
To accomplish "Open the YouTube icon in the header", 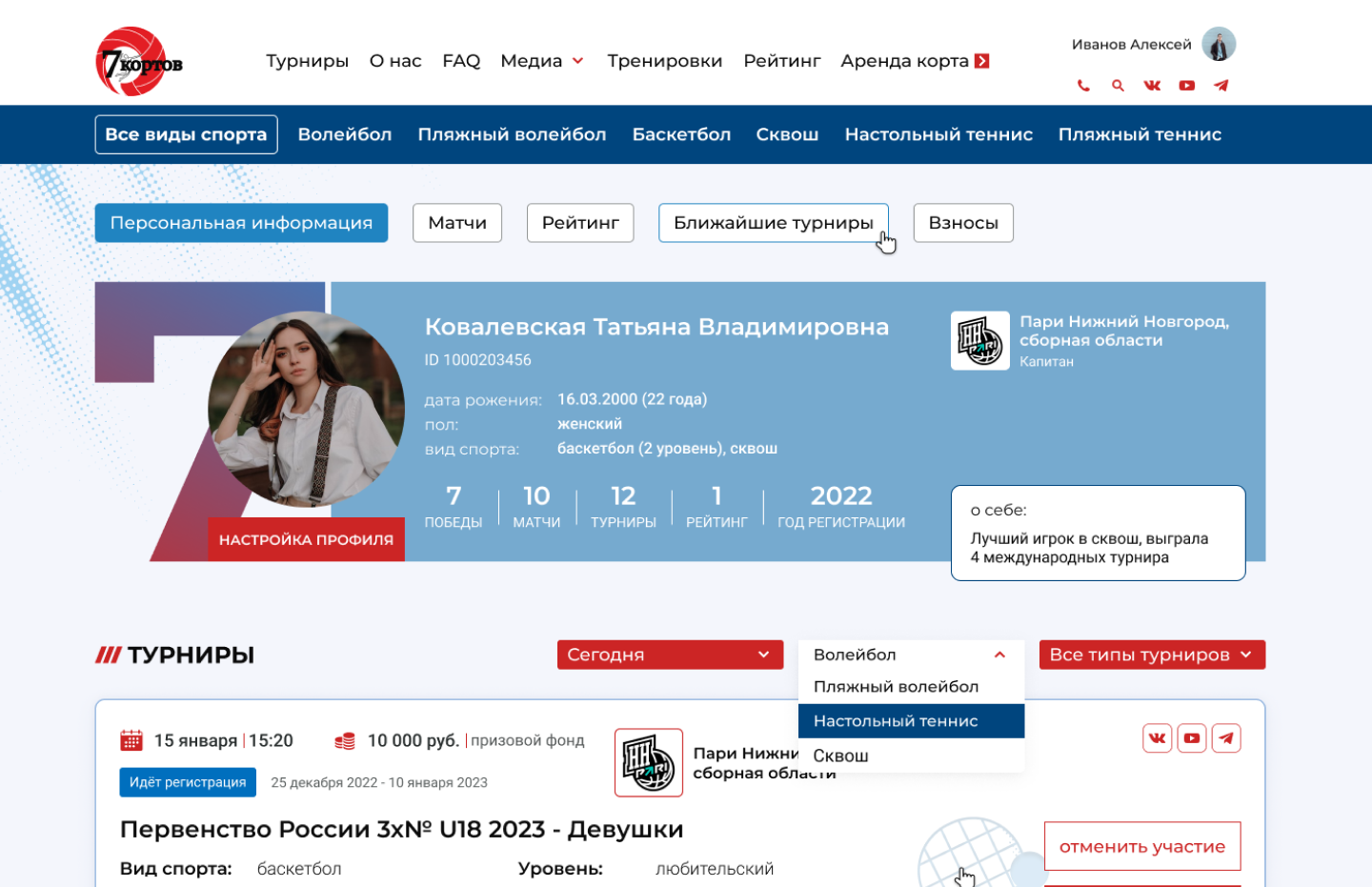I will point(1186,85).
